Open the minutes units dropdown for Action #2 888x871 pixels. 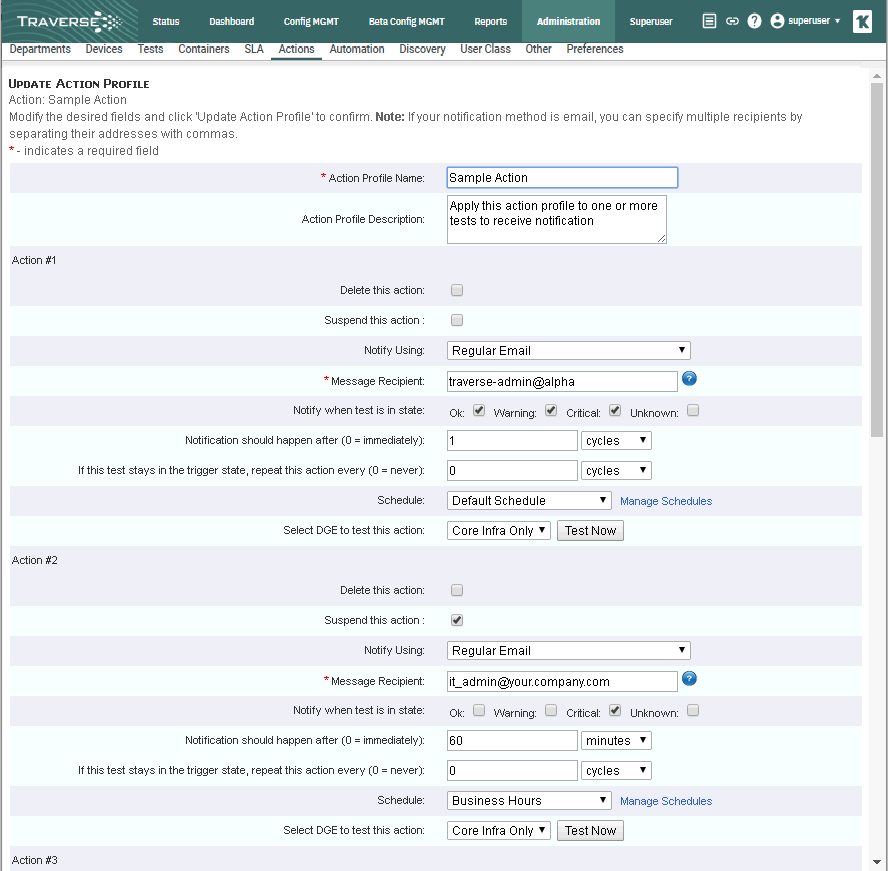[616, 741]
